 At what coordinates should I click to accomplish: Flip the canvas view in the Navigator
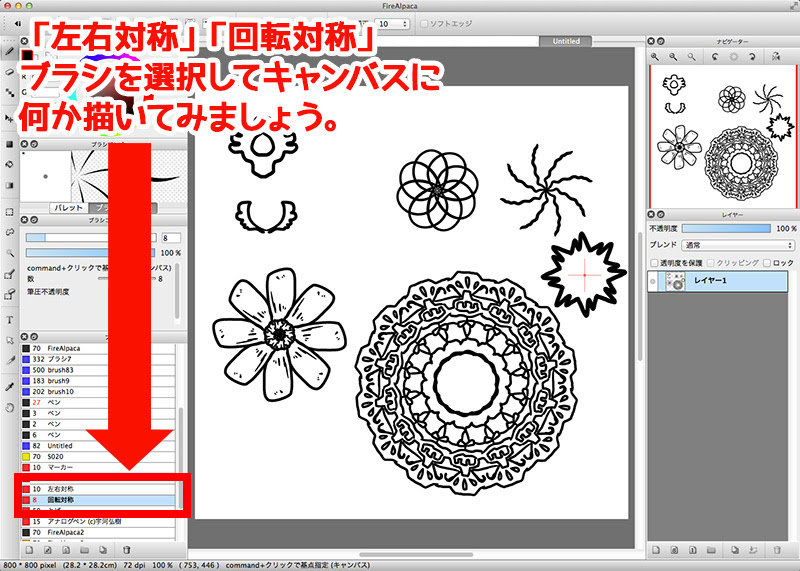[776, 57]
